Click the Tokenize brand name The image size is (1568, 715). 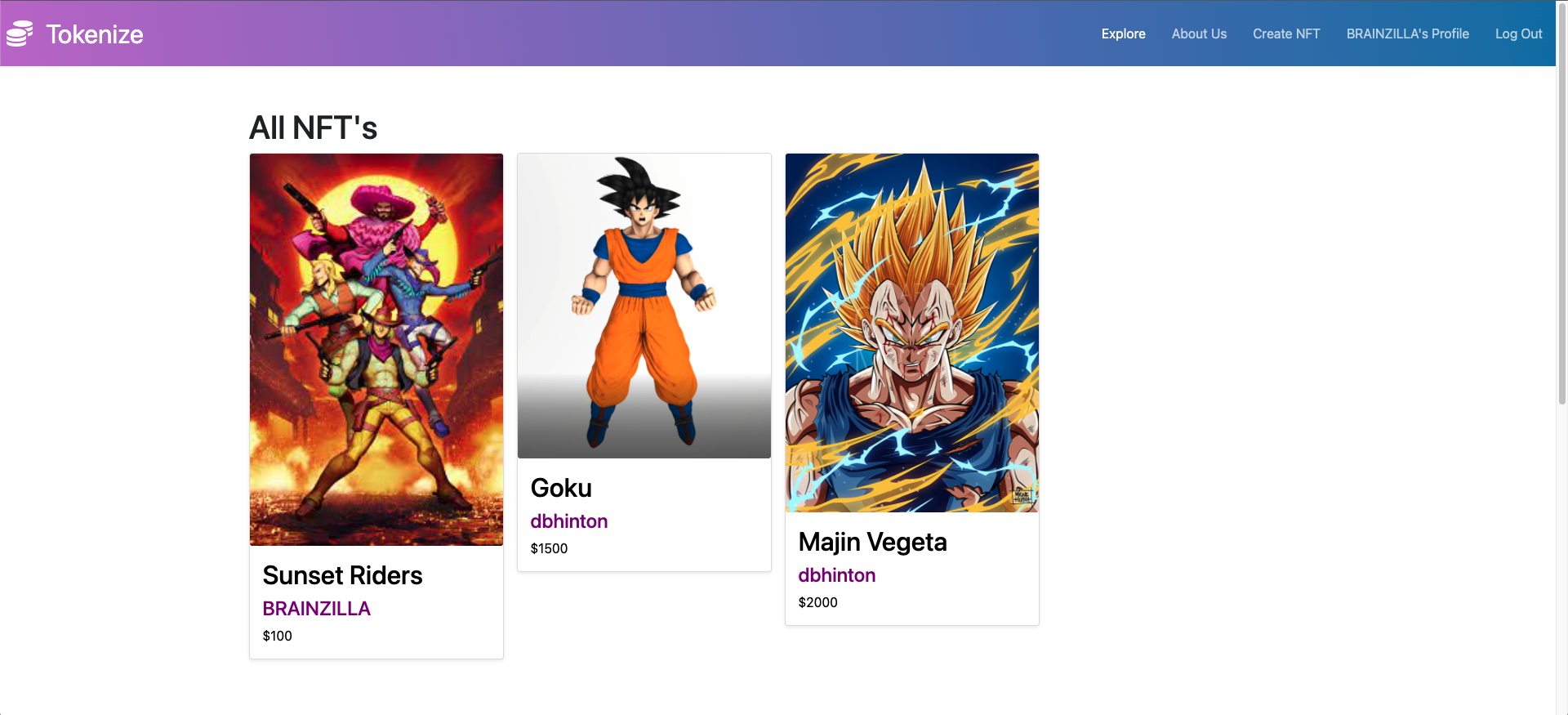pyautogui.click(x=95, y=34)
